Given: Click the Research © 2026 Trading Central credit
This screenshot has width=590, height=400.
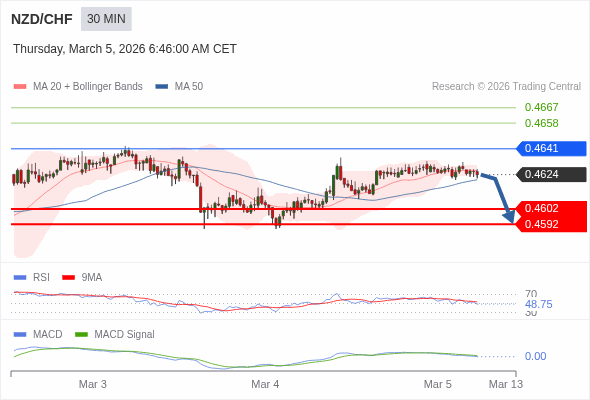Looking at the screenshot, I should pyautogui.click(x=506, y=87).
